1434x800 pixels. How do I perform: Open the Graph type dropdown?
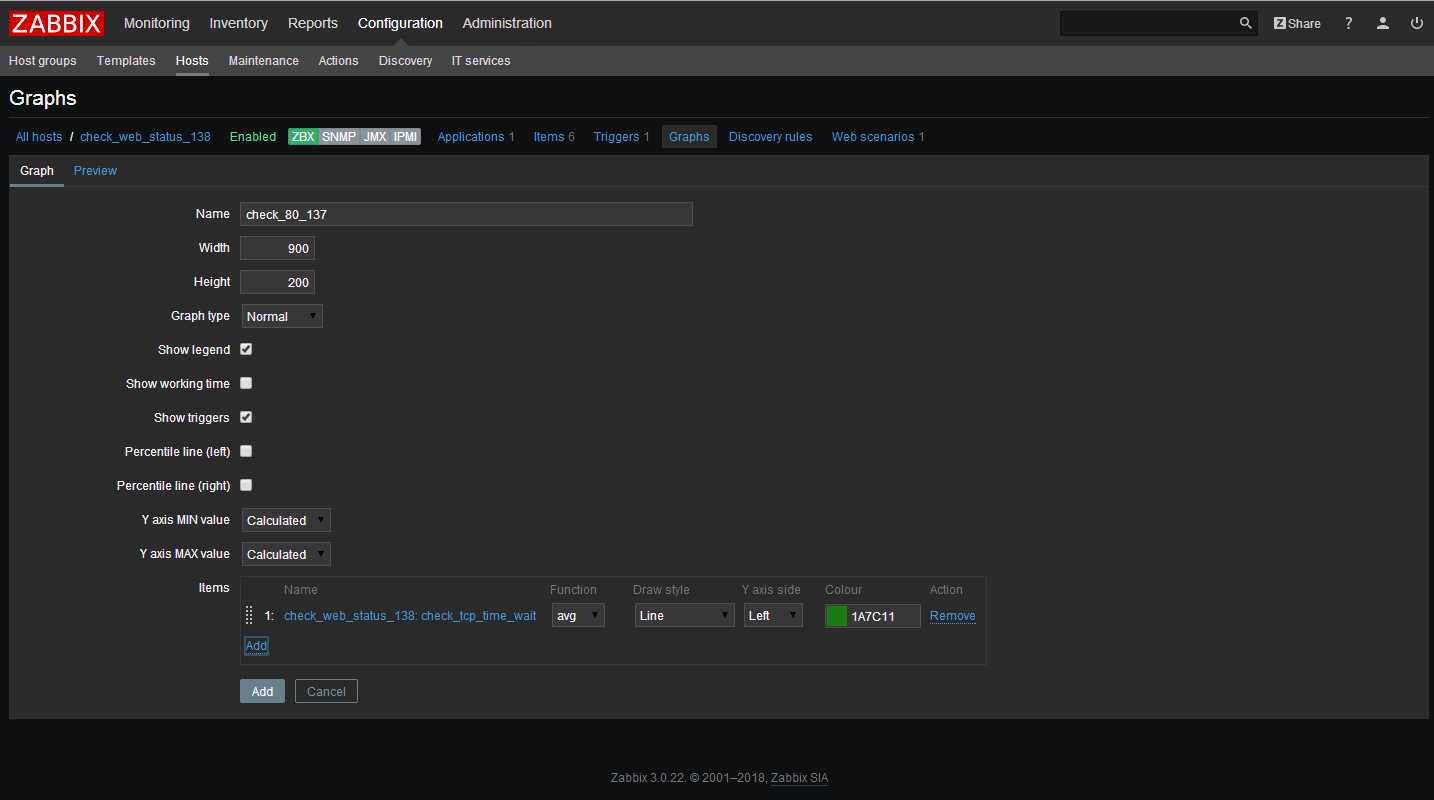pyautogui.click(x=282, y=316)
